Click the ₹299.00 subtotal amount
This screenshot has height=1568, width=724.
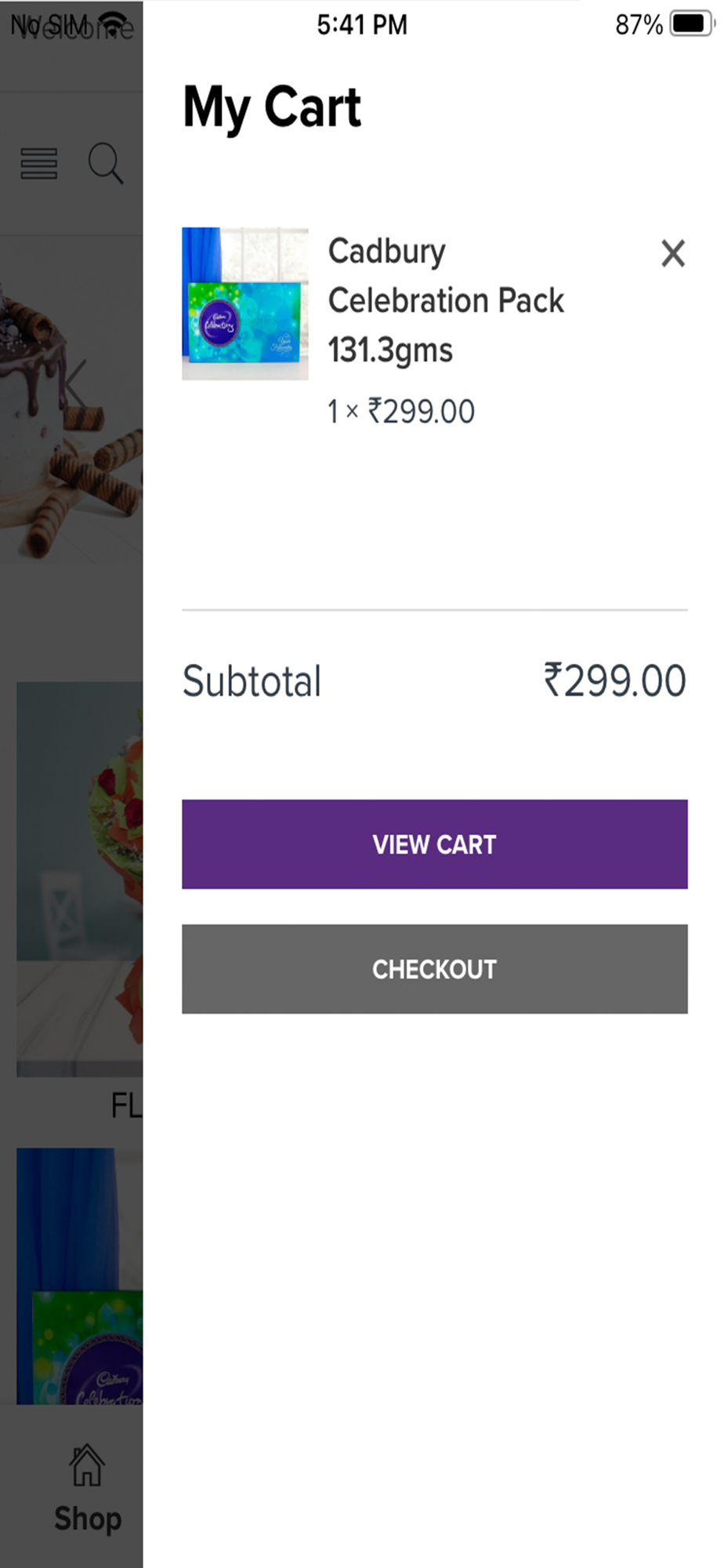(614, 681)
